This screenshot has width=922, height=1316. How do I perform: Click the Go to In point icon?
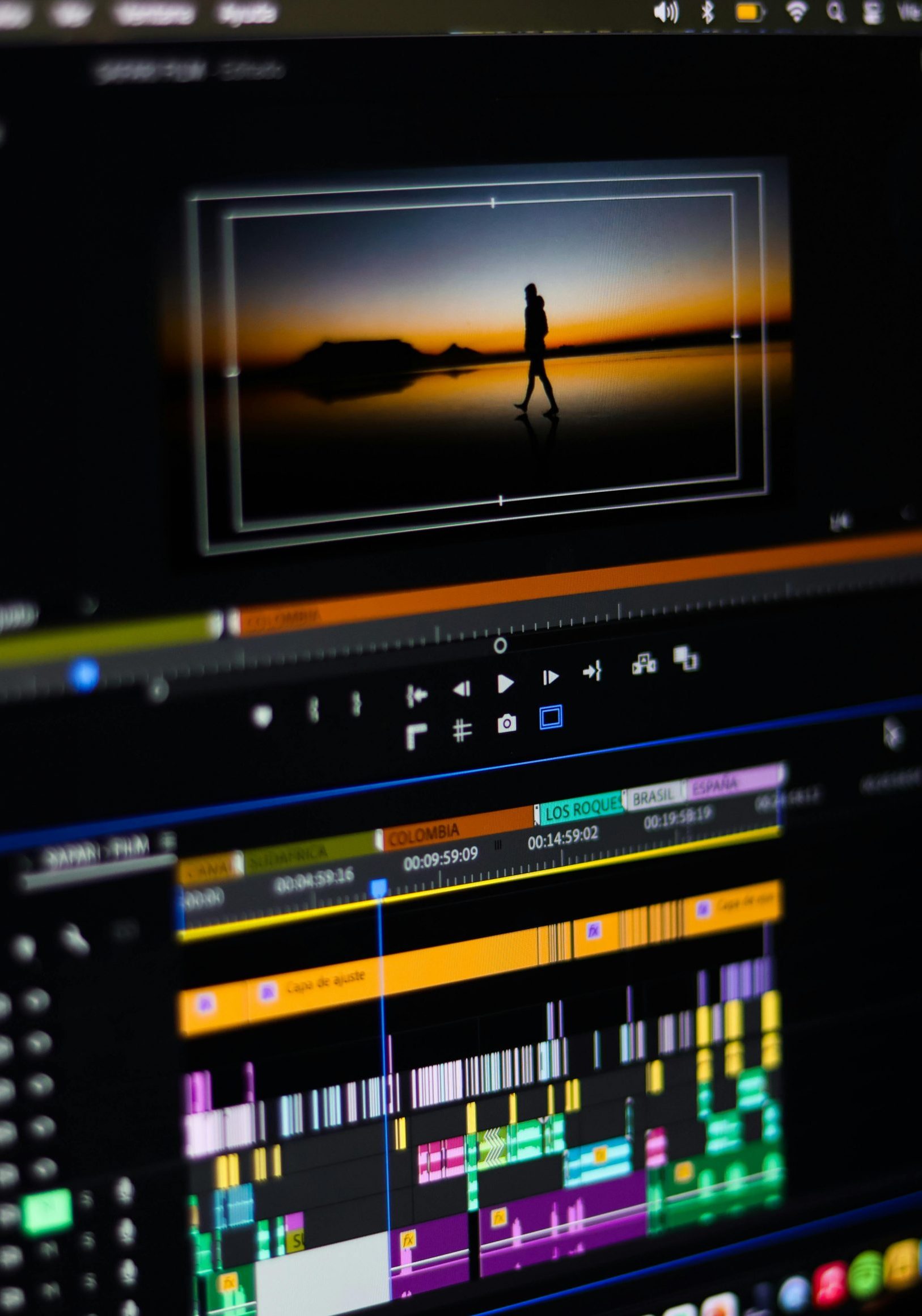tap(417, 696)
